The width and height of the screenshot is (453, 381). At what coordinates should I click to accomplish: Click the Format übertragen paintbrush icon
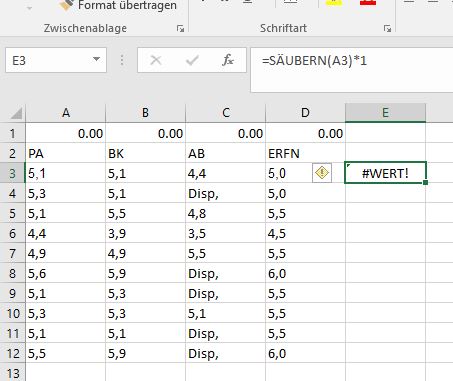(x=66, y=4)
